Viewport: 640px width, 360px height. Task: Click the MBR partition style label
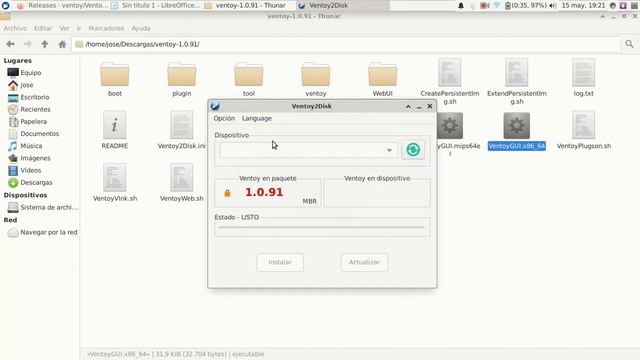[x=309, y=201]
